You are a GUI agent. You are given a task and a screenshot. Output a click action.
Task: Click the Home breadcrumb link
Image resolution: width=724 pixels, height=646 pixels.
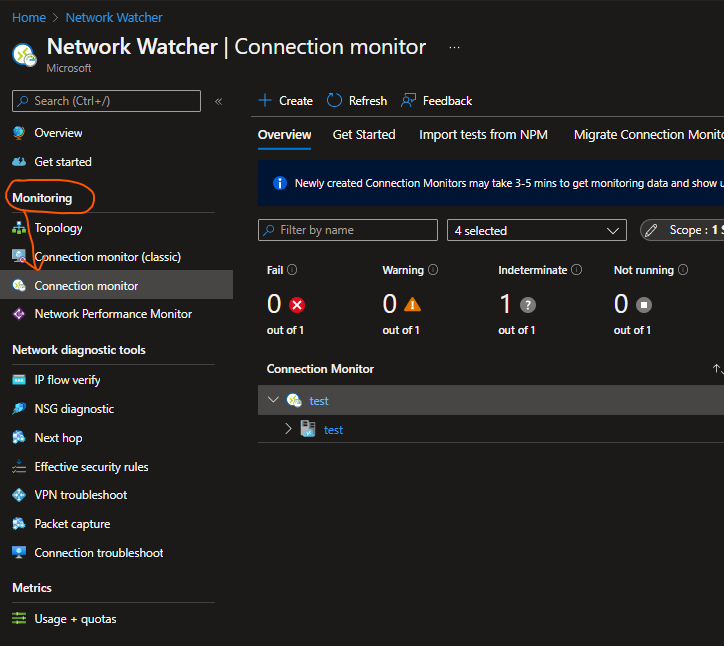click(29, 18)
